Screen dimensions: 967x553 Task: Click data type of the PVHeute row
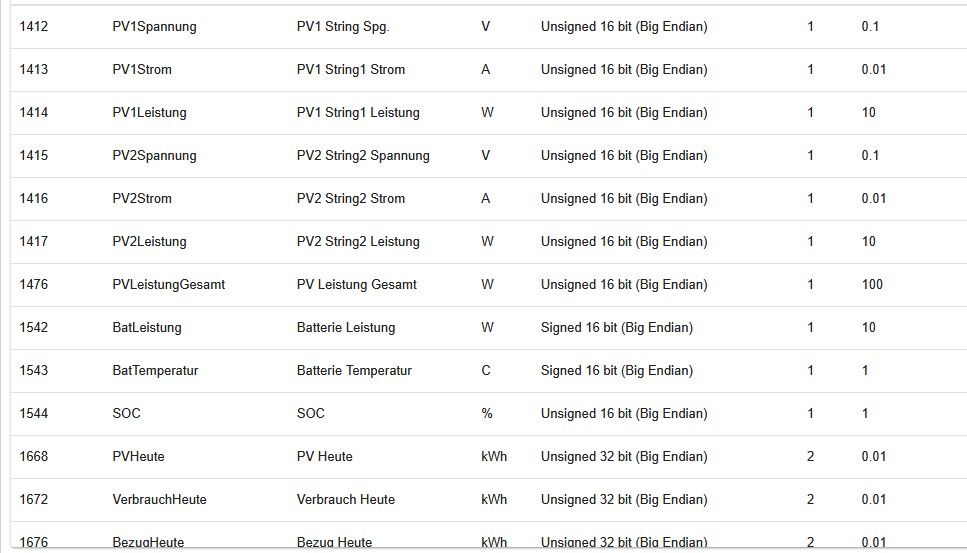(x=624, y=457)
